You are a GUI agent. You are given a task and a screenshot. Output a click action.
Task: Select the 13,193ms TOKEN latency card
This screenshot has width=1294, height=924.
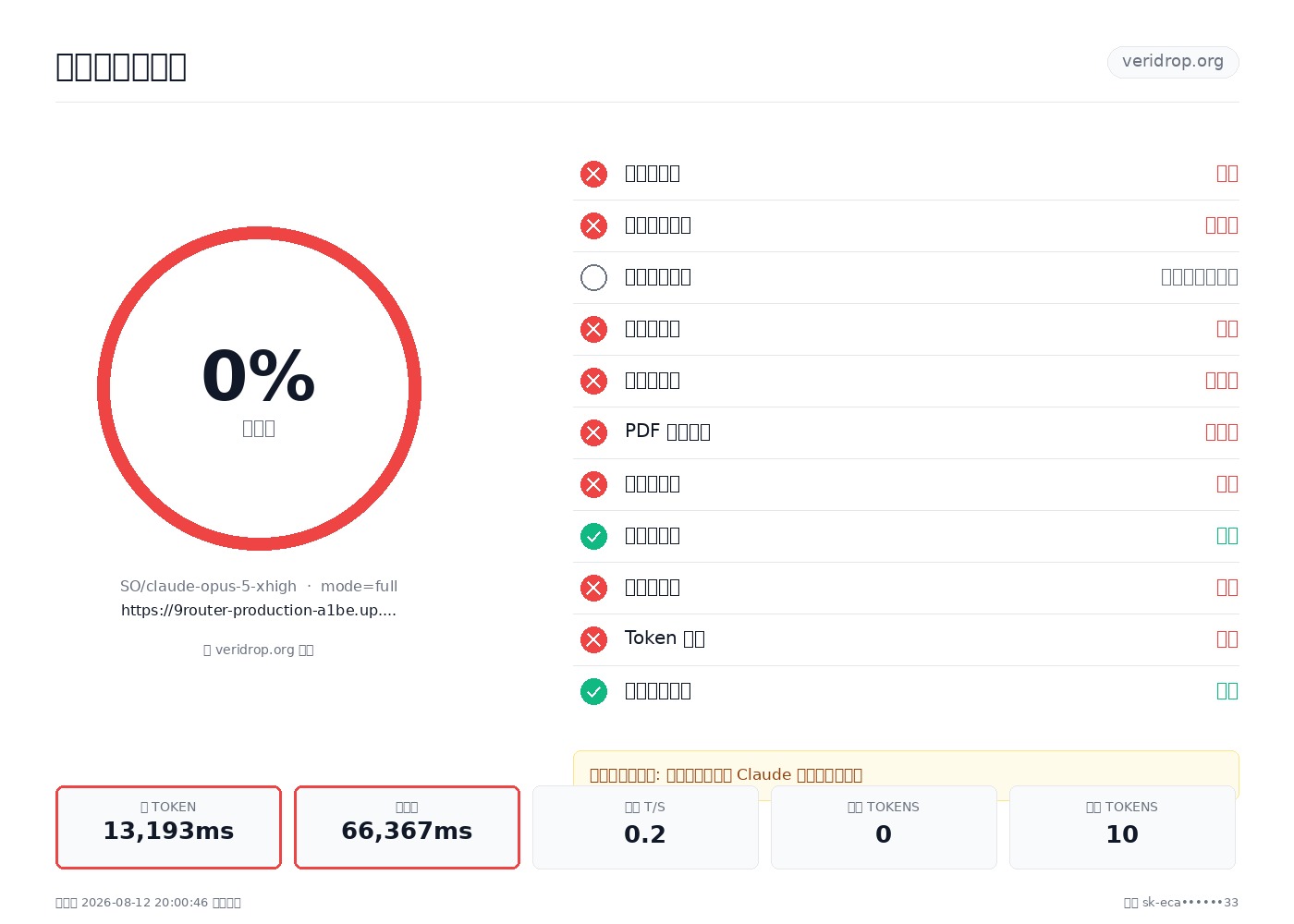168,827
